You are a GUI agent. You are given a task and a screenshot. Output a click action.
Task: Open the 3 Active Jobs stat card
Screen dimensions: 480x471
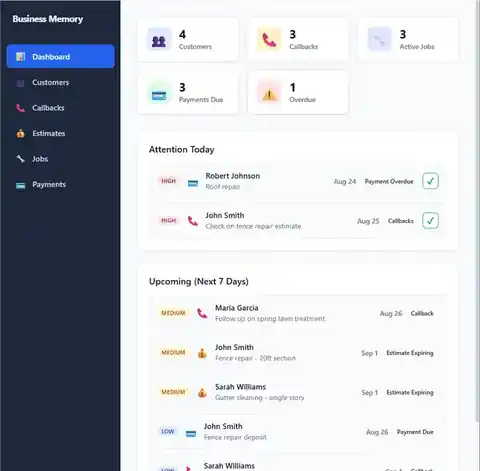click(408, 40)
